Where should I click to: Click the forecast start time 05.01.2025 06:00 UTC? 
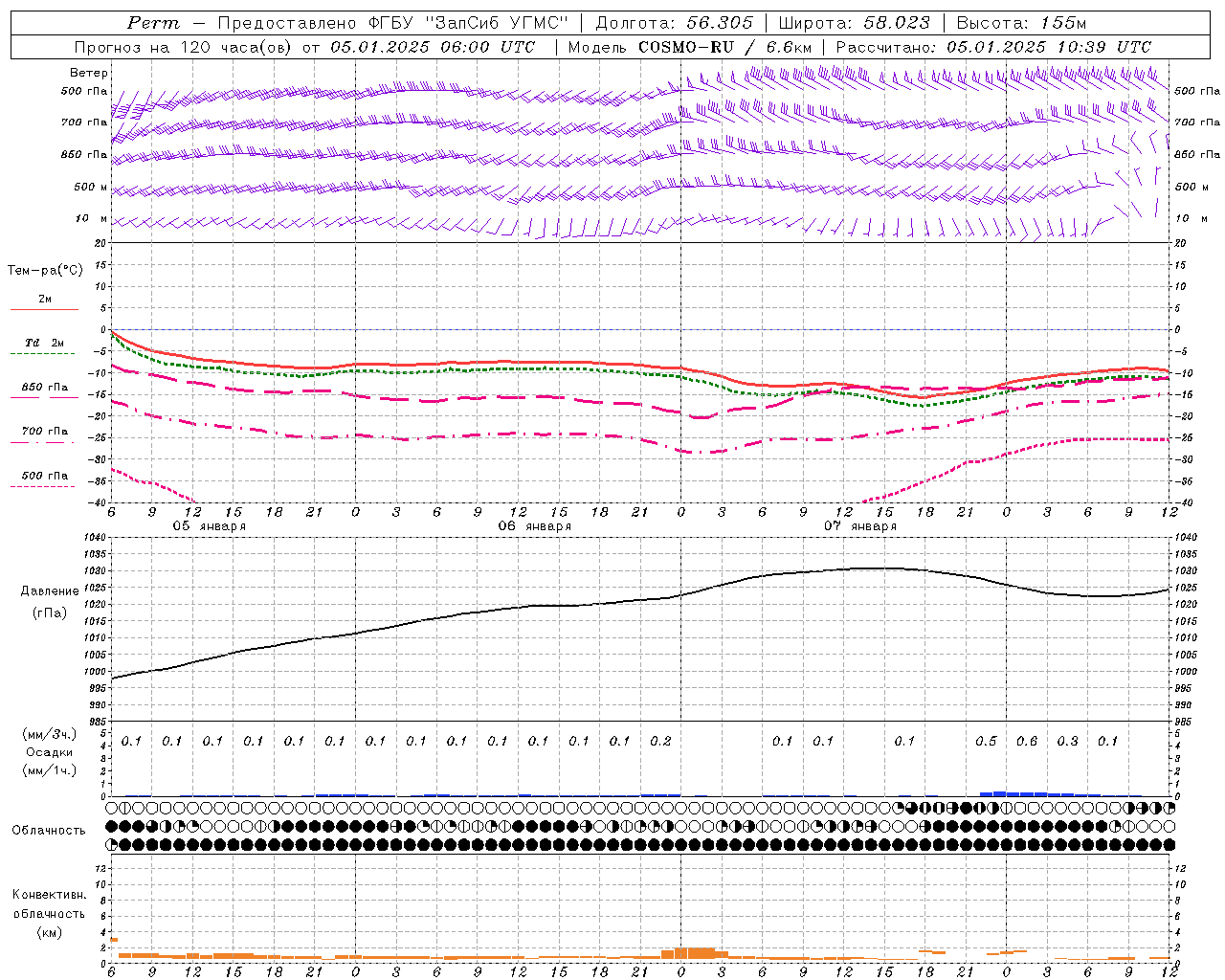433,47
